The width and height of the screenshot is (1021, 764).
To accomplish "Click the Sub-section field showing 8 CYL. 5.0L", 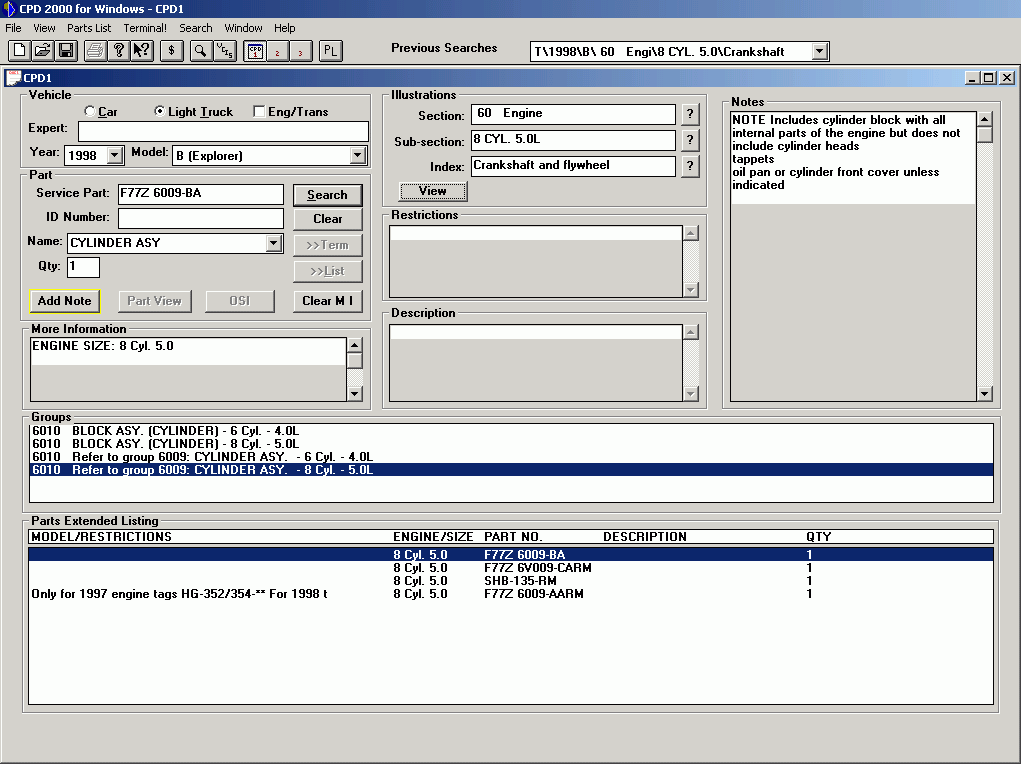I will point(573,140).
